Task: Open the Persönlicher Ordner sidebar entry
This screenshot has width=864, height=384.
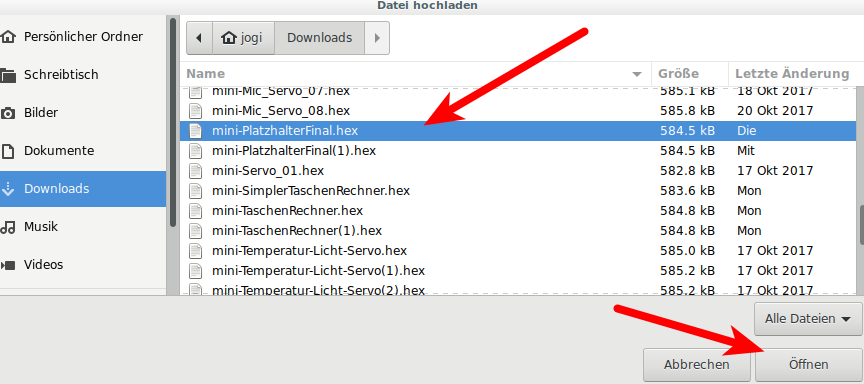Action: point(83,37)
